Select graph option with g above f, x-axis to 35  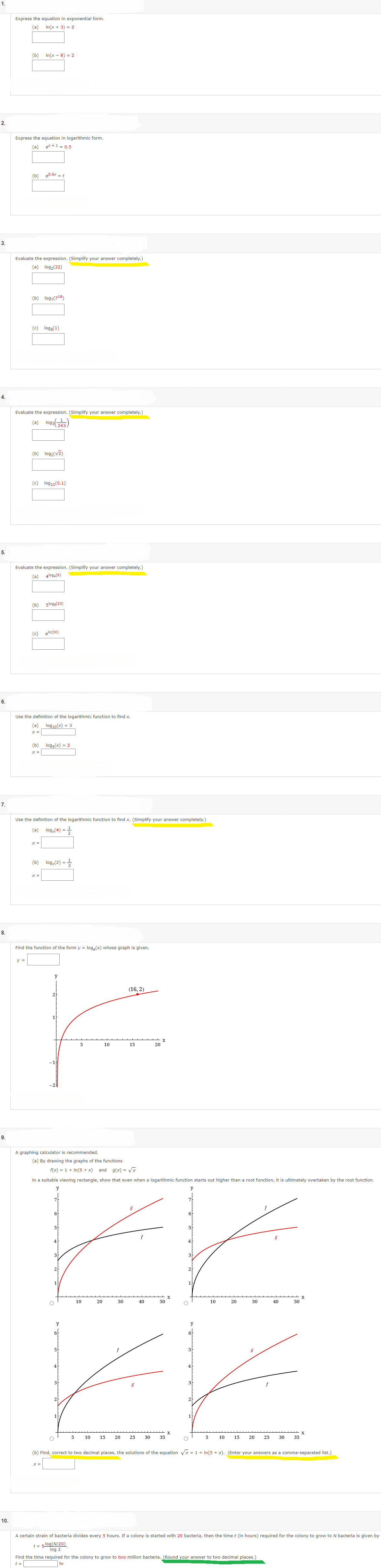tap(185, 1439)
